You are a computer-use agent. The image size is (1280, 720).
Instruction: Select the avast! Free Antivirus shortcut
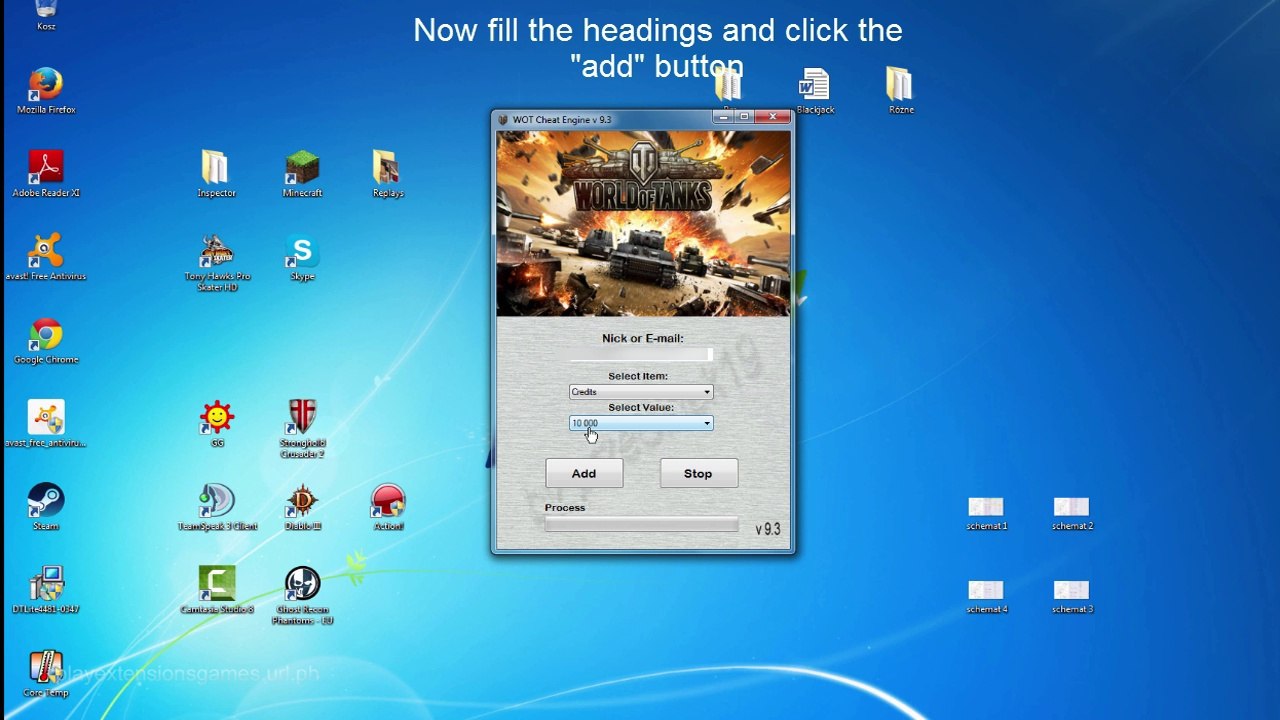click(x=46, y=256)
